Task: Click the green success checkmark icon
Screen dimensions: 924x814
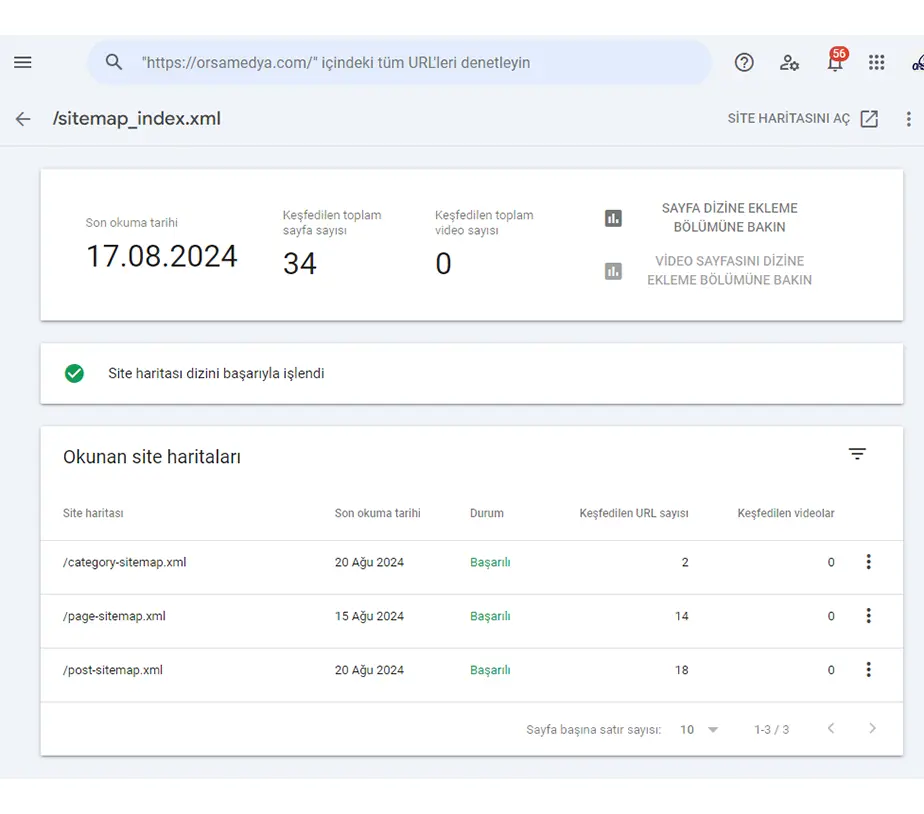Action: point(74,373)
